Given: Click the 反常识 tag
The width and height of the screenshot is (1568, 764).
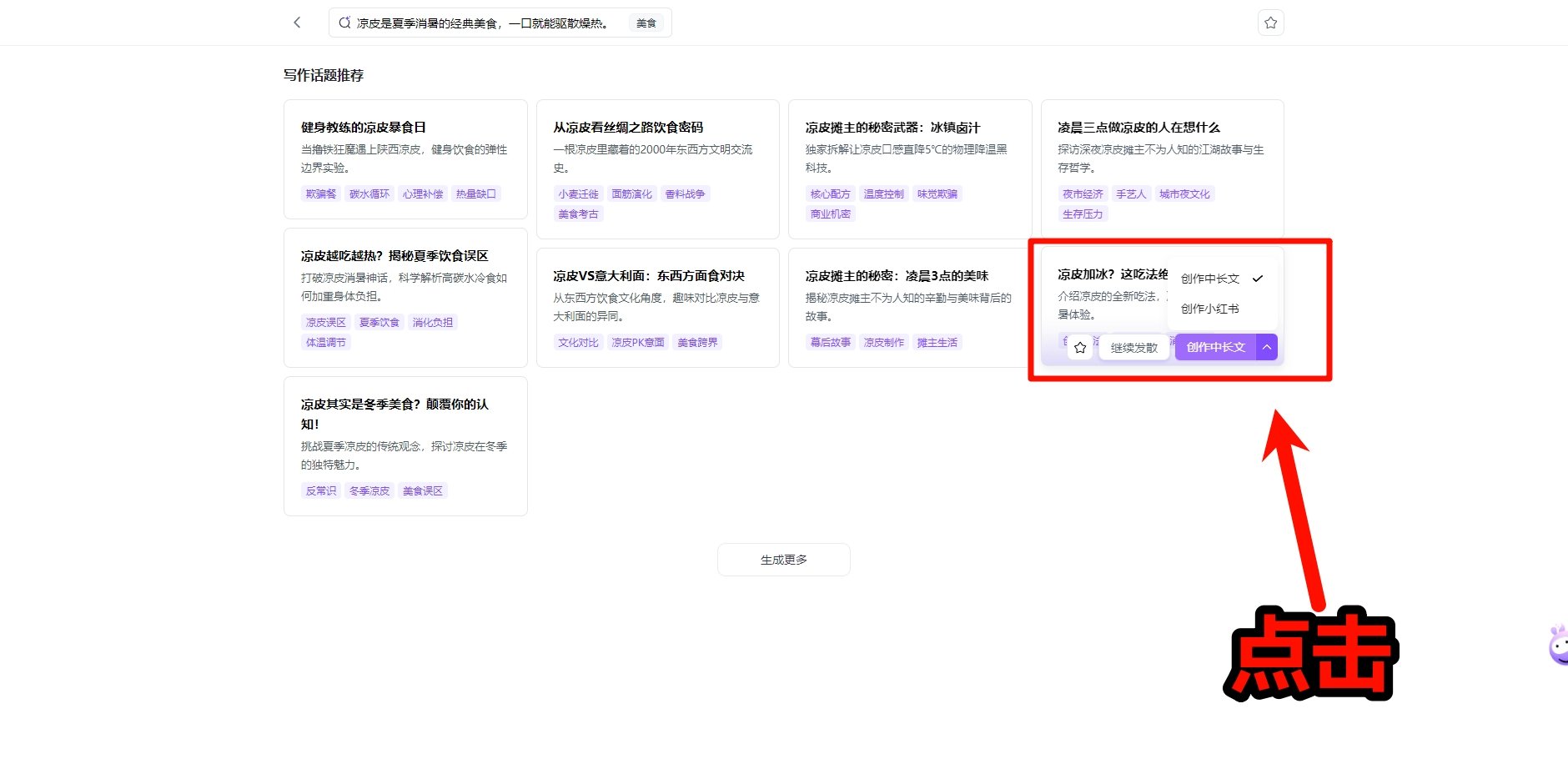Looking at the screenshot, I should click(x=320, y=491).
